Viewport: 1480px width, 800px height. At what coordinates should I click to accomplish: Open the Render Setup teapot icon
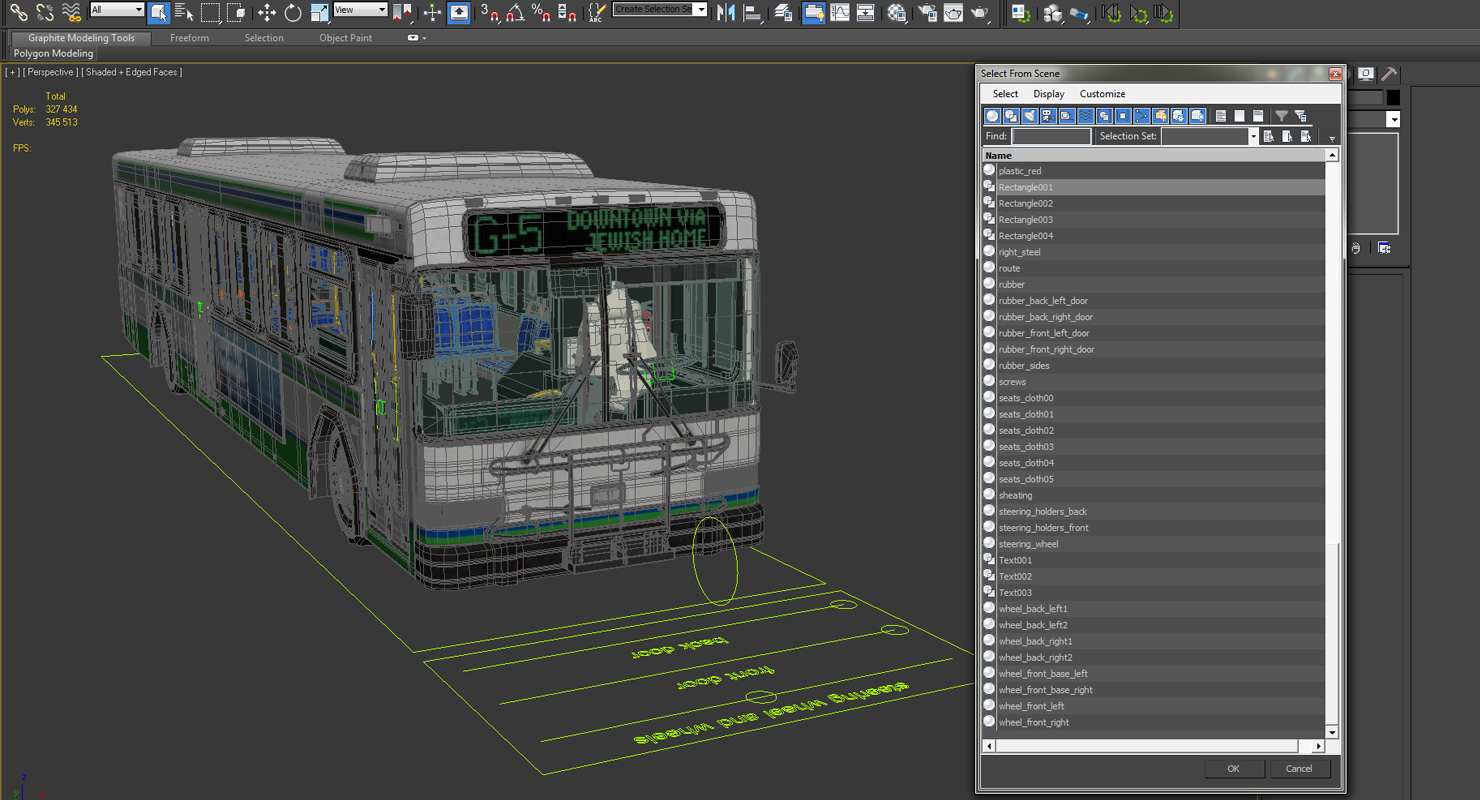tap(928, 12)
